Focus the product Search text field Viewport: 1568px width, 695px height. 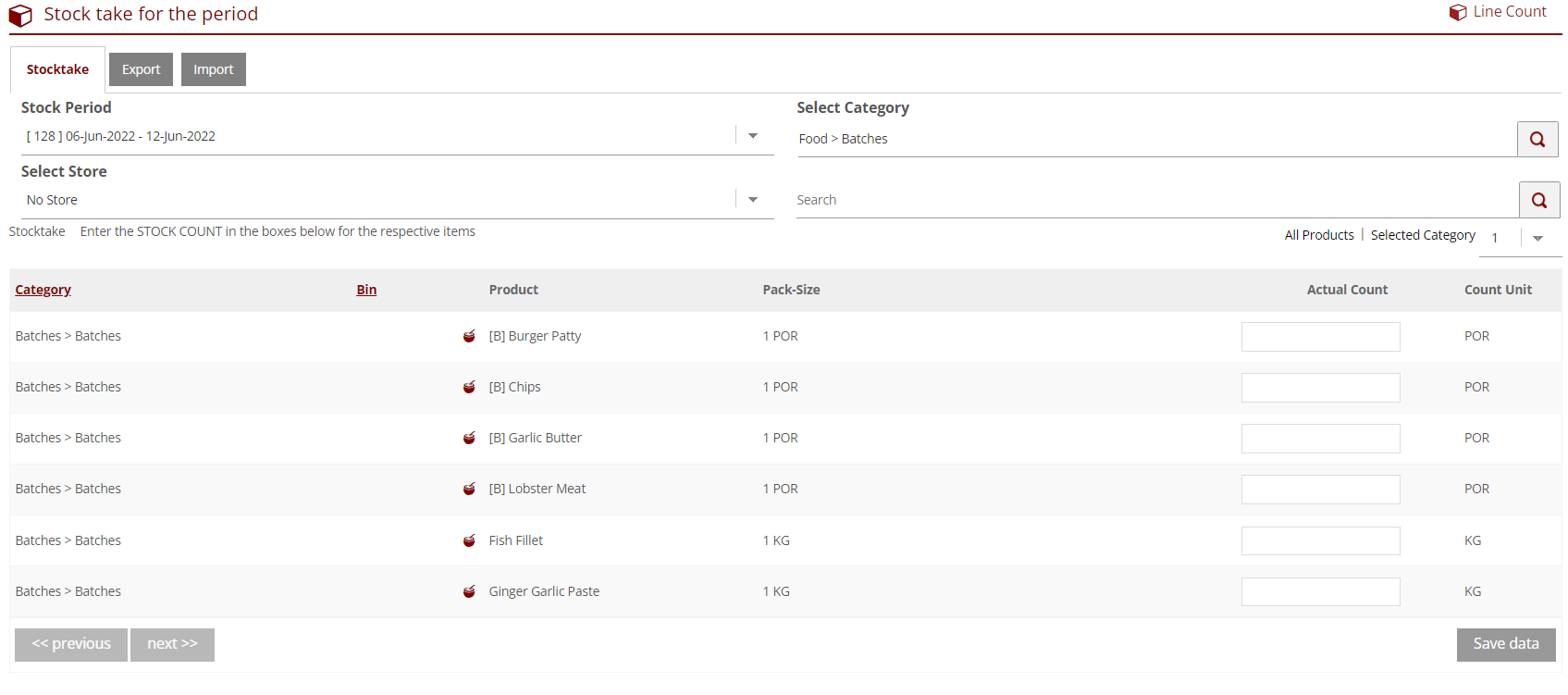[x=1156, y=200]
